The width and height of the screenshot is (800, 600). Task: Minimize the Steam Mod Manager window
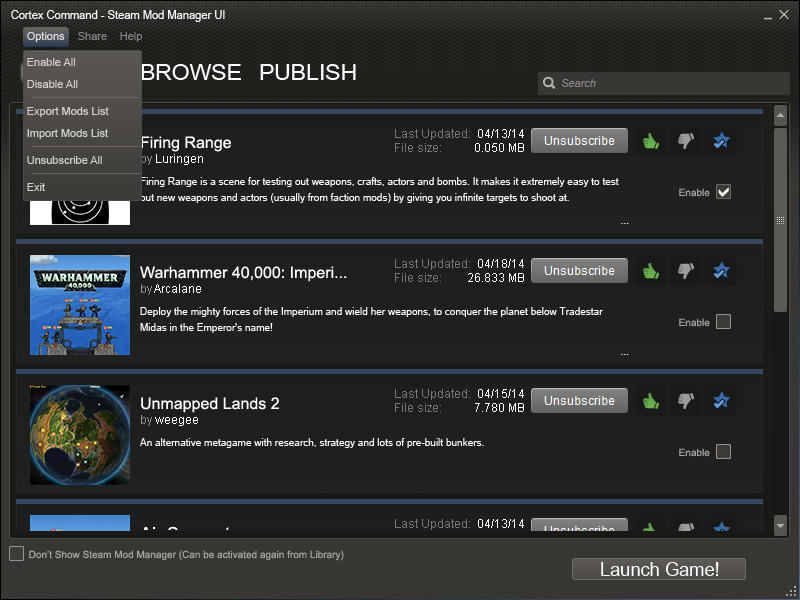[x=768, y=16]
